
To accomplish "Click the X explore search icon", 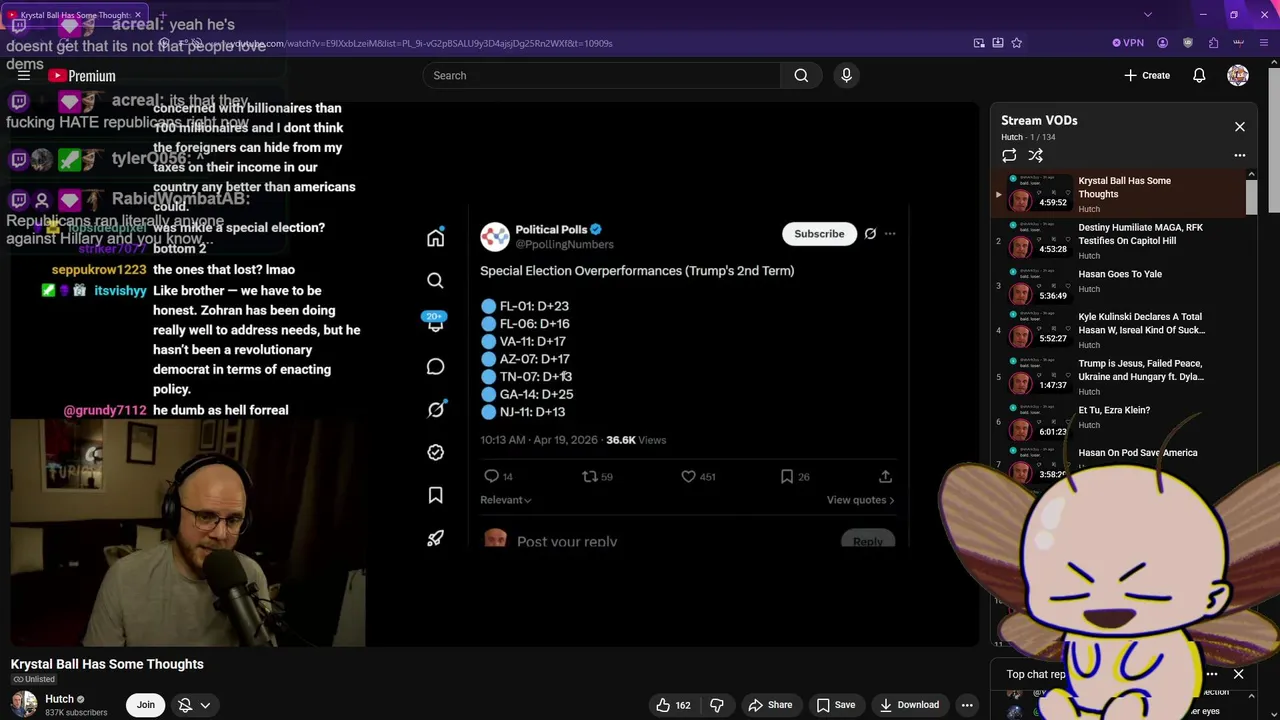I will [435, 281].
